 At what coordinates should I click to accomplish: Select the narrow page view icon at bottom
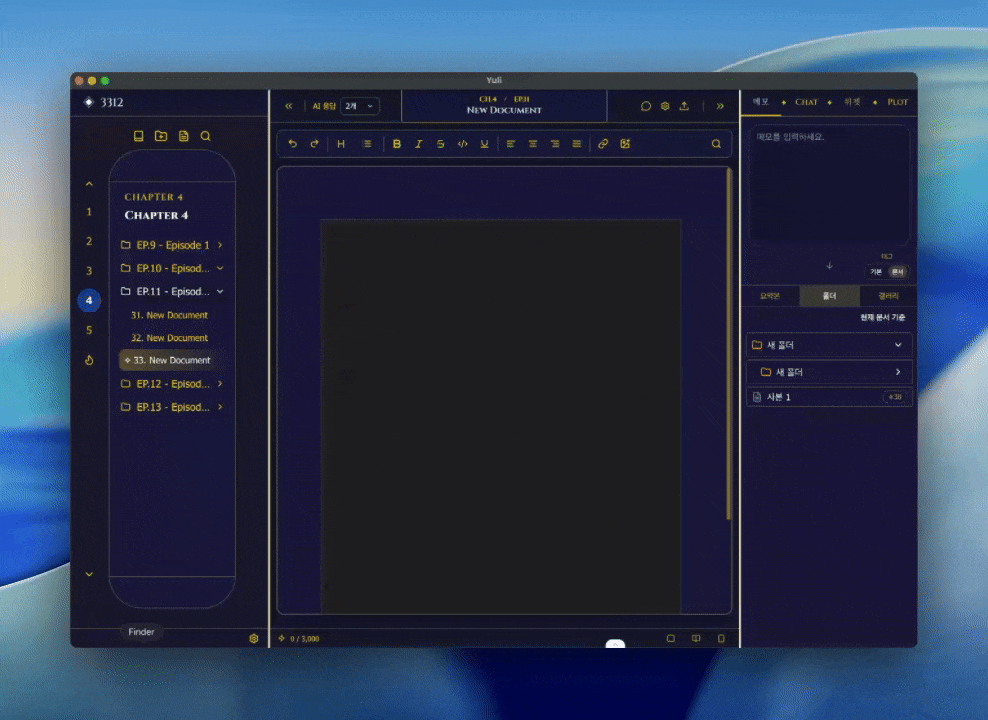coord(721,638)
